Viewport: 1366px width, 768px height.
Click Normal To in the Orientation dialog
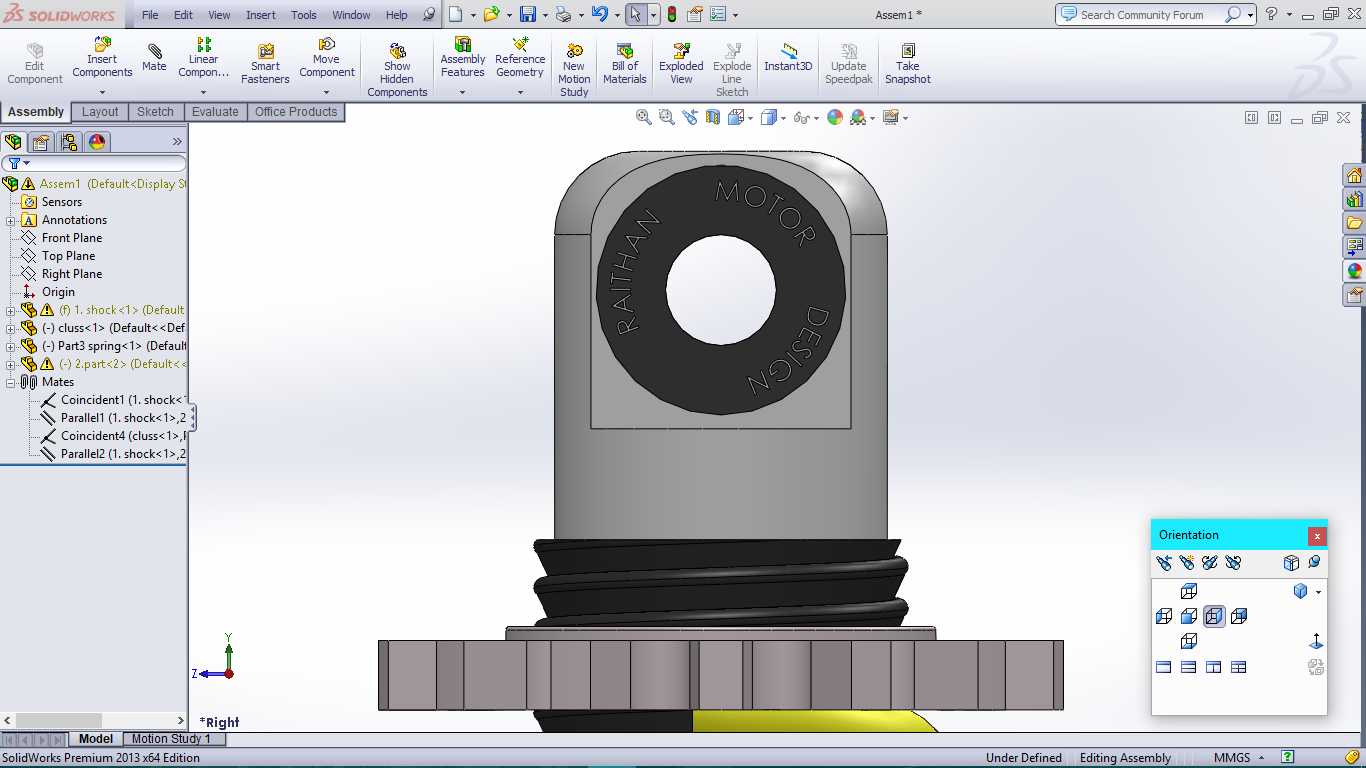1316,641
